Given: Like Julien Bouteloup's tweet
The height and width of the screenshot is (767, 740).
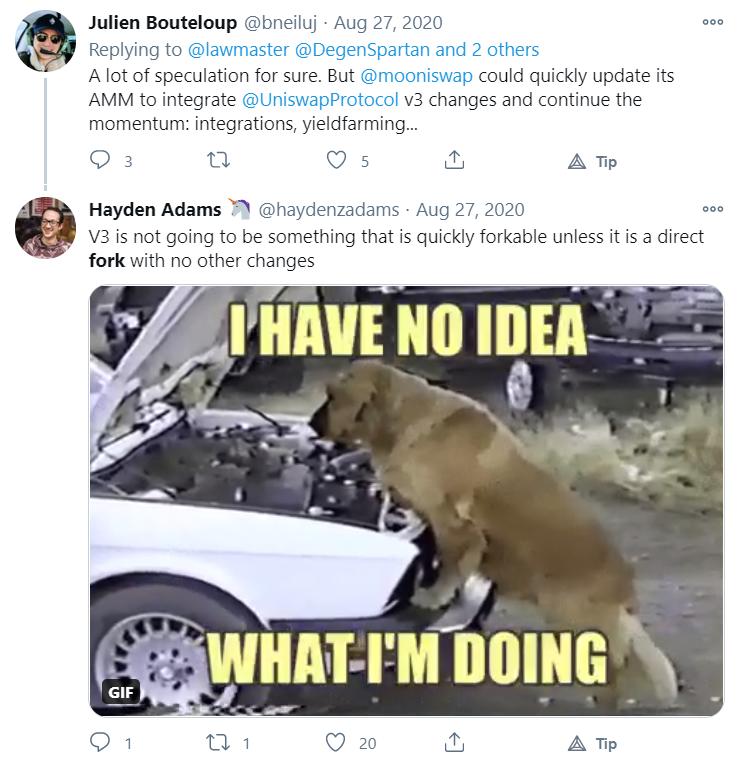Looking at the screenshot, I should (x=337, y=161).
